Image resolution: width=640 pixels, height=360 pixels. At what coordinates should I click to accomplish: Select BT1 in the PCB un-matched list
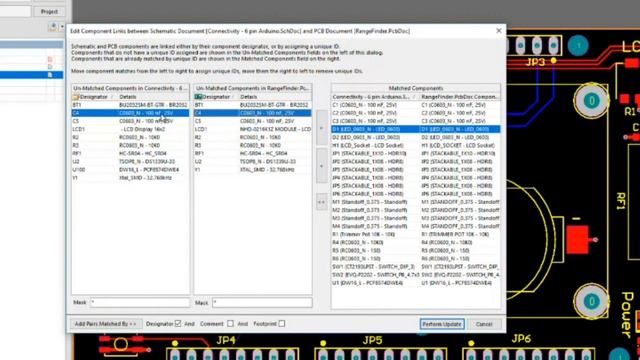pyautogui.click(x=253, y=105)
